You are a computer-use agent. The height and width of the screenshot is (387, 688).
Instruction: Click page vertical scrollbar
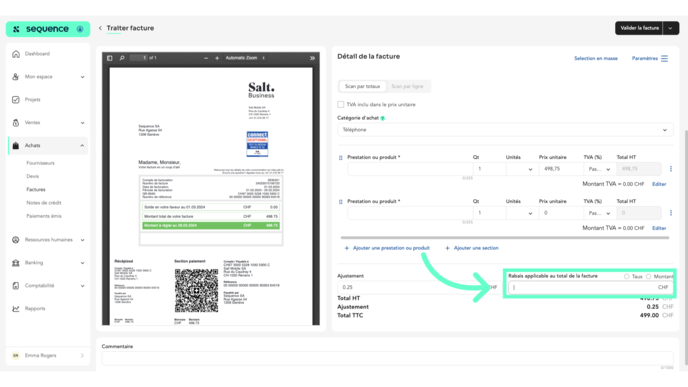coord(686,246)
